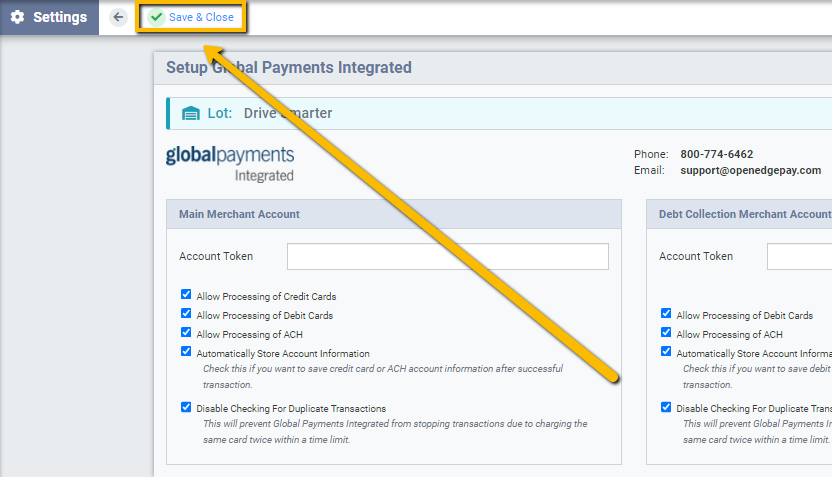The width and height of the screenshot is (832, 477).
Task: Click support@openedgepay.com email address
Action: [751, 170]
